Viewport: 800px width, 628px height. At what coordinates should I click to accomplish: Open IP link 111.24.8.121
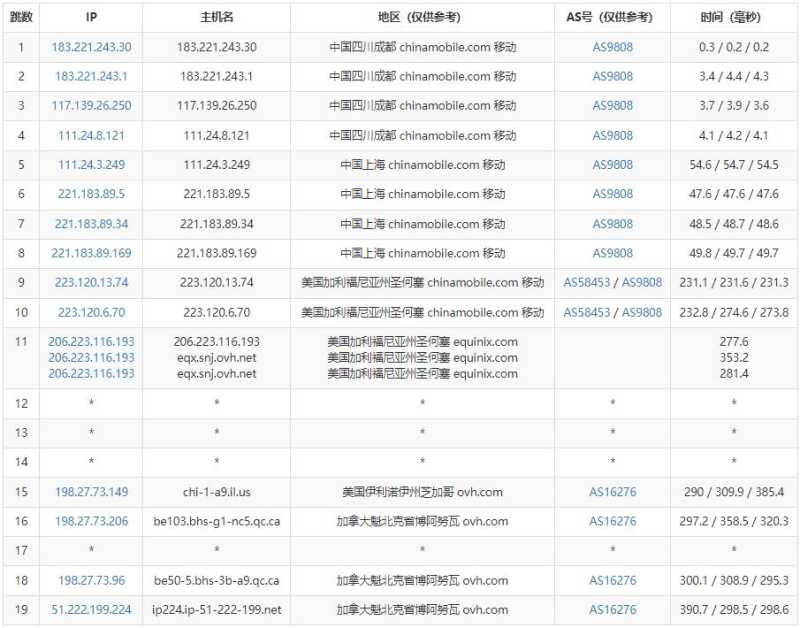tap(91, 136)
